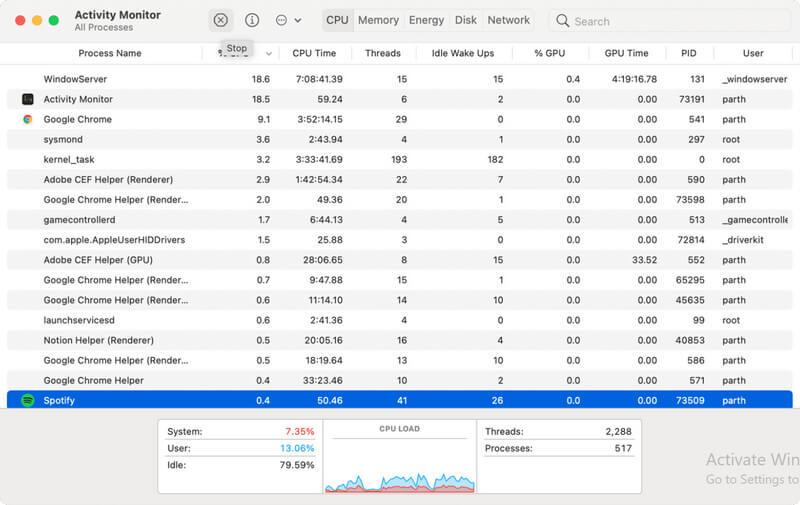Image resolution: width=800 pixels, height=505 pixels.
Task: Click the Spotify icon in selected row
Action: (x=28, y=400)
